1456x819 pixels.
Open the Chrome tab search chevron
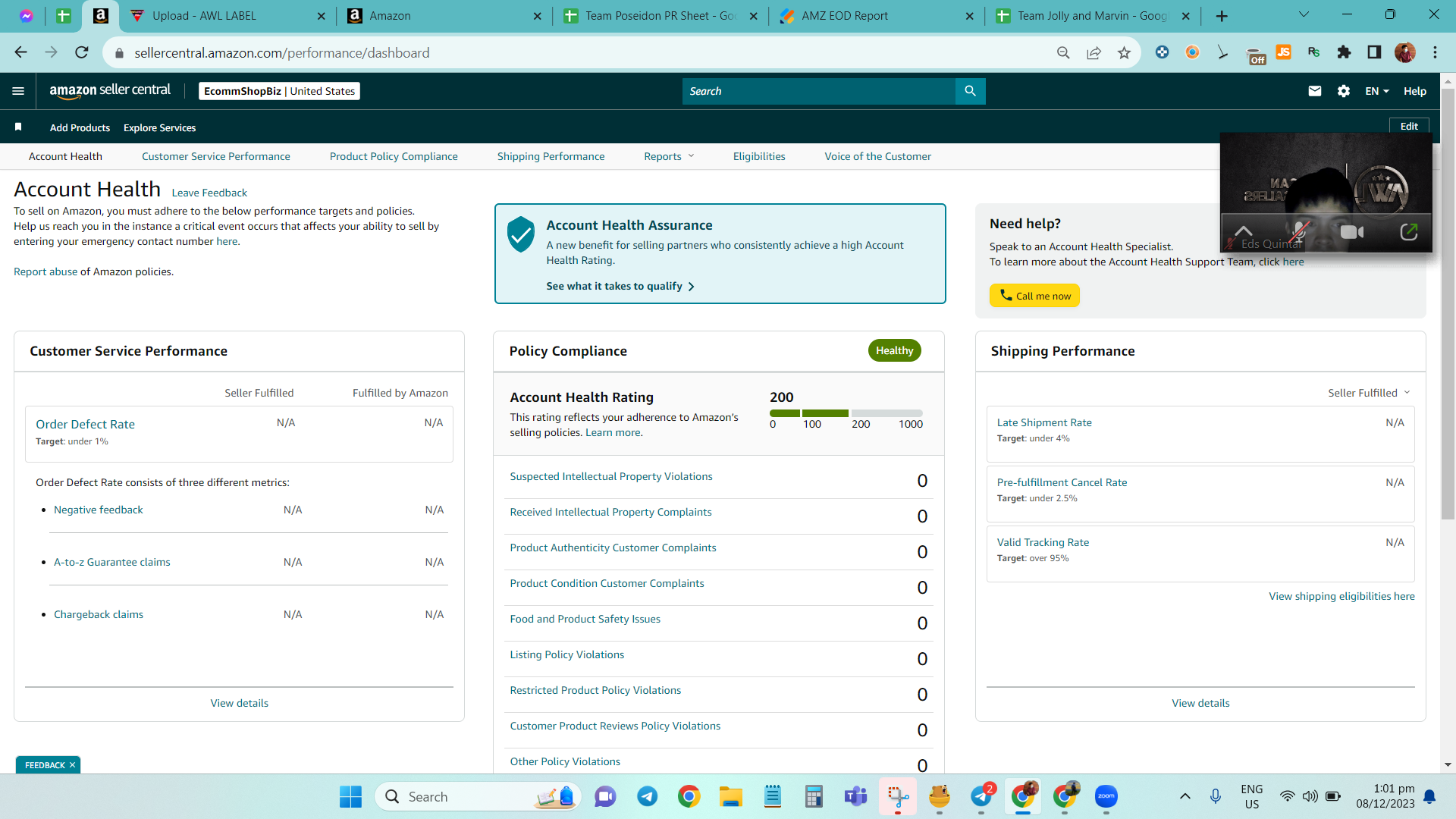(x=1304, y=14)
